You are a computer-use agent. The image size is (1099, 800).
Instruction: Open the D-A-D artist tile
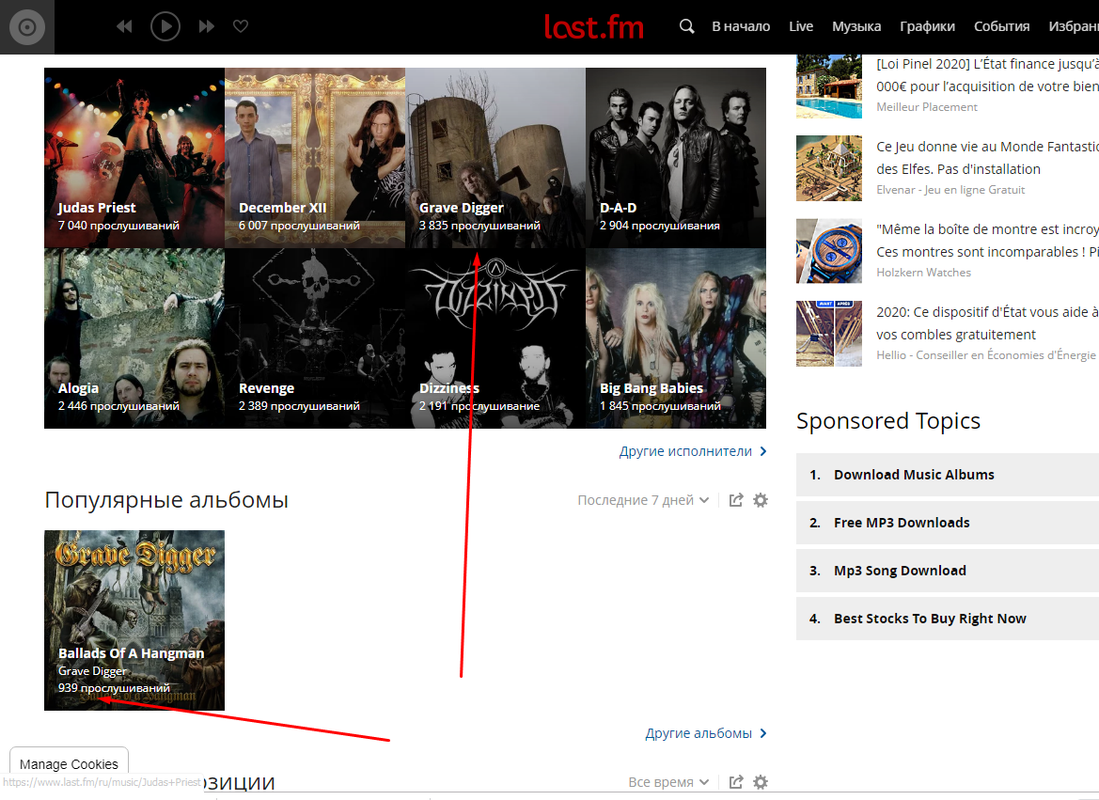(x=676, y=158)
